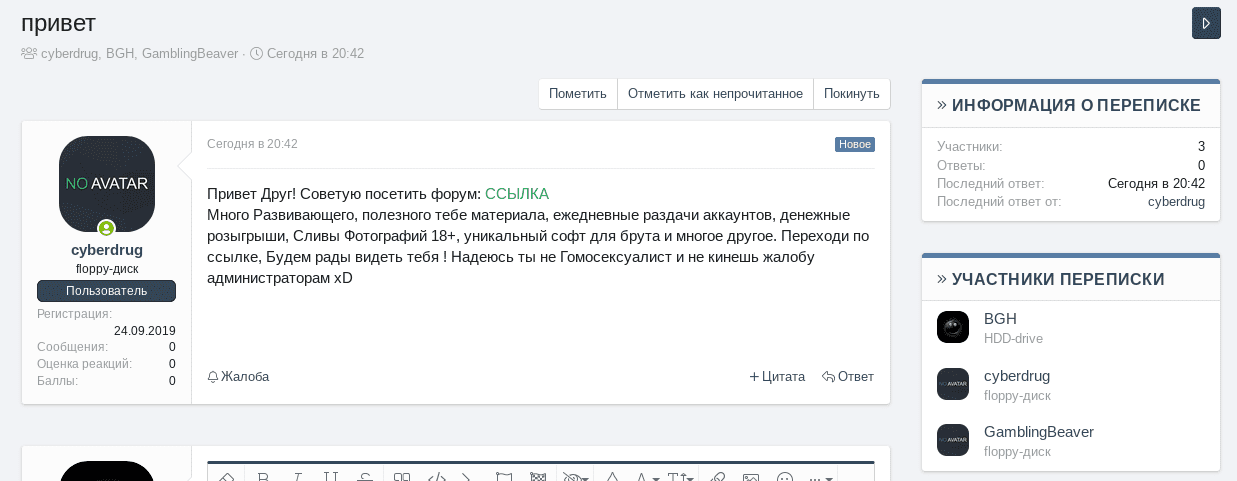The height and width of the screenshot is (481, 1237).
Task: Select the registration date 24.09.2019
Action: pos(145,331)
